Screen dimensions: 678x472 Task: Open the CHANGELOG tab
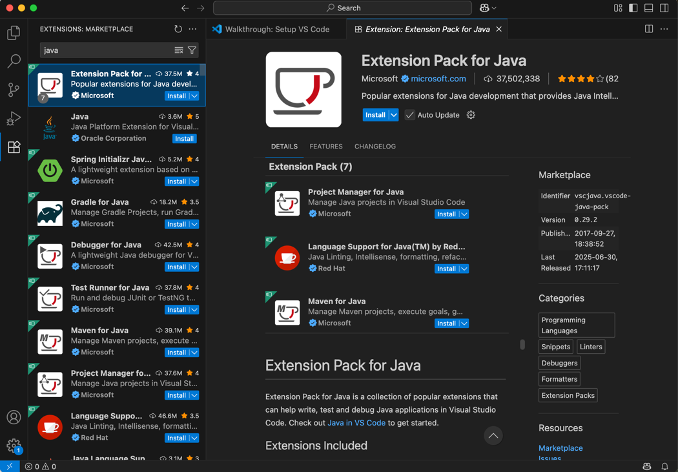(375, 147)
